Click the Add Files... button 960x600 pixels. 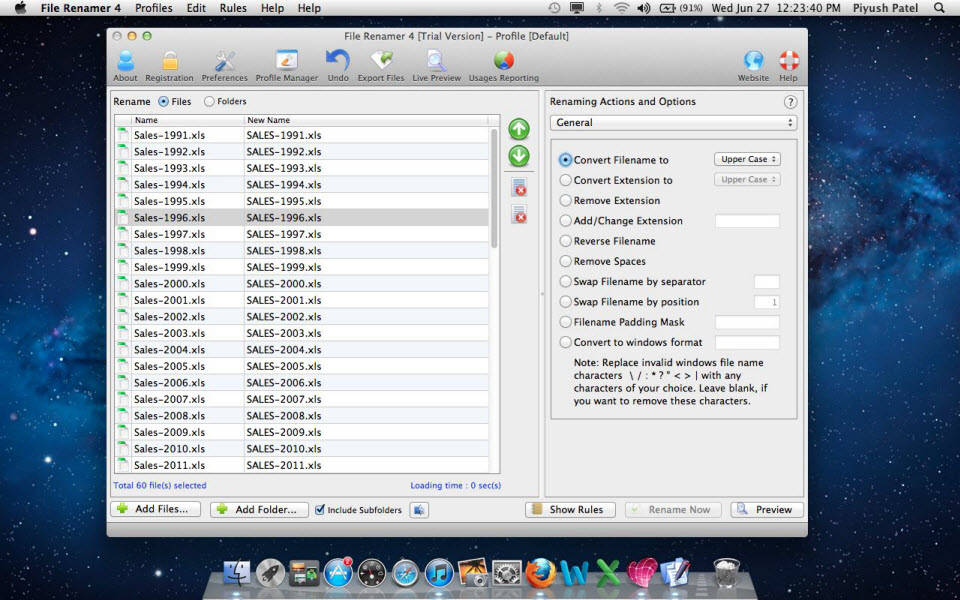(x=157, y=509)
